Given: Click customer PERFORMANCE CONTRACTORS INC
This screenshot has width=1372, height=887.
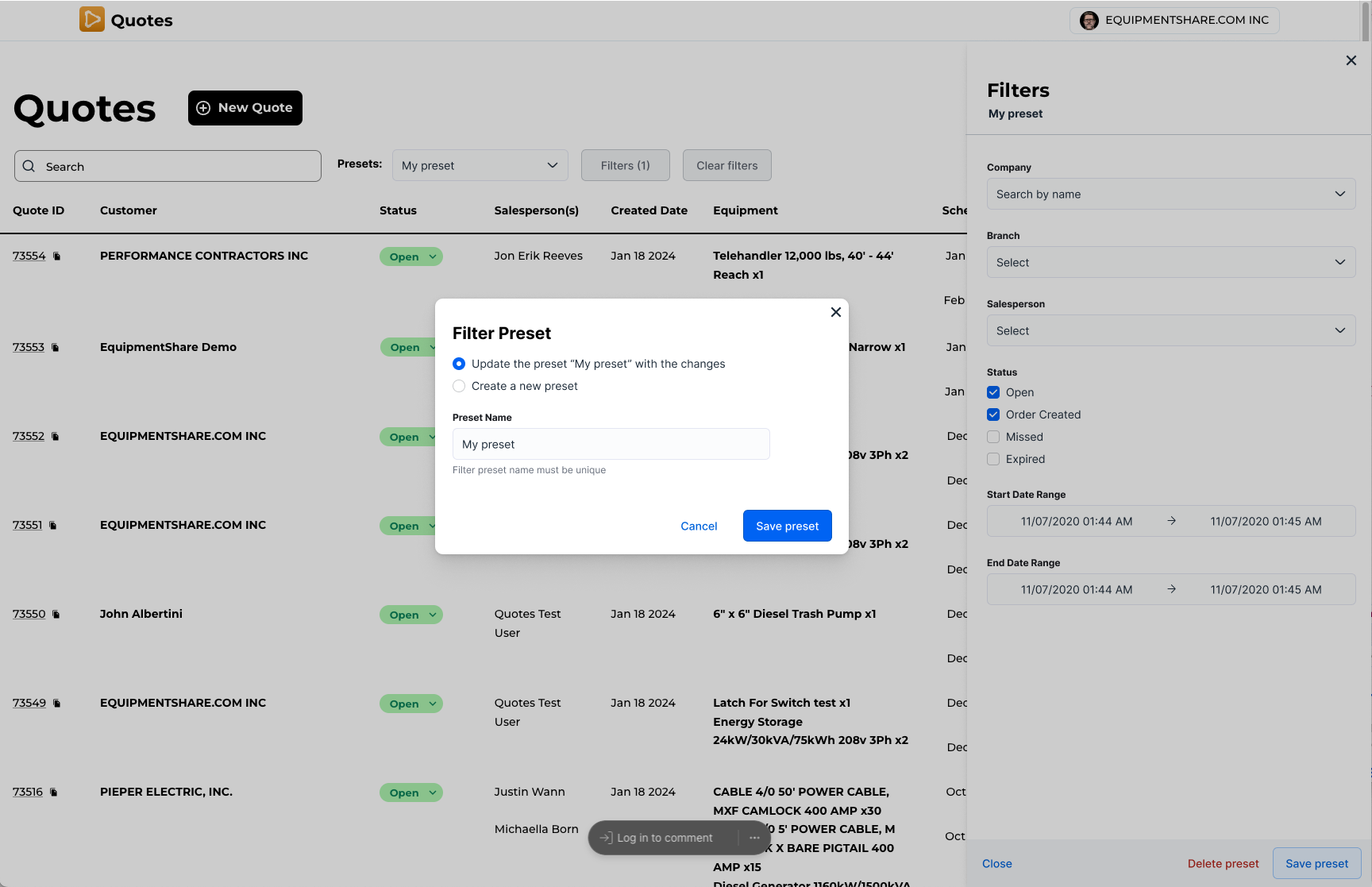Looking at the screenshot, I should point(204,256).
